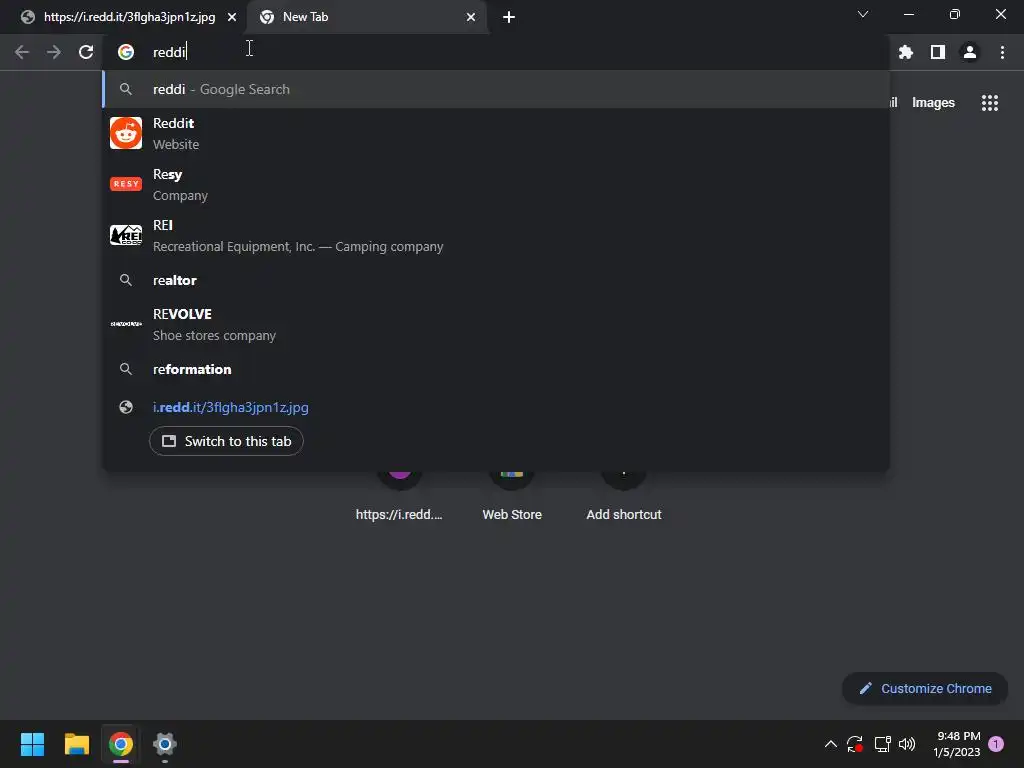Click the red Resy logo icon
The width and height of the screenshot is (1024, 768).
pos(126,184)
